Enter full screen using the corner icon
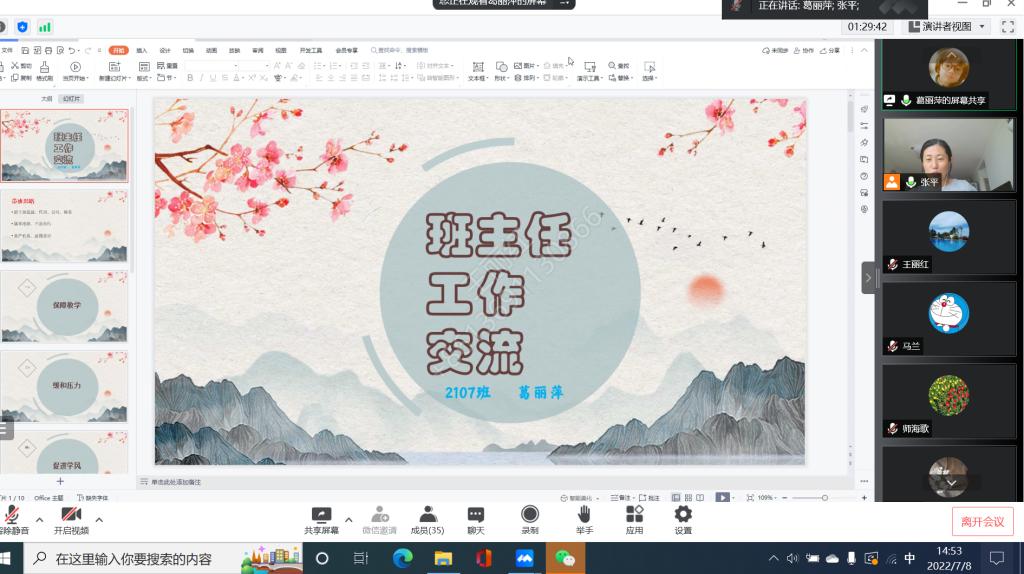The width and height of the screenshot is (1024, 574). [1008, 26]
